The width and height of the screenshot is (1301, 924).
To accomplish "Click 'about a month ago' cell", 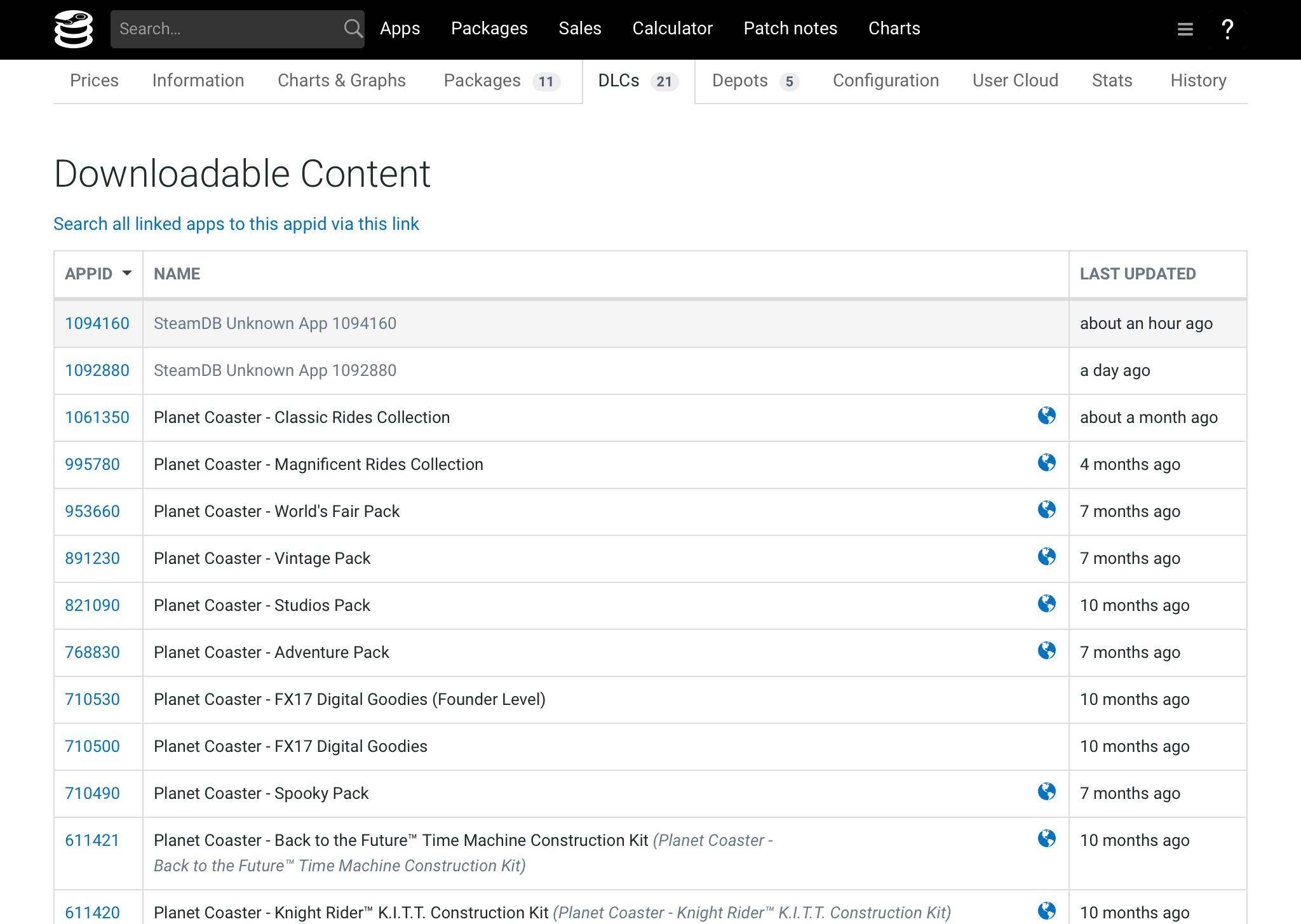I will click(1157, 418).
